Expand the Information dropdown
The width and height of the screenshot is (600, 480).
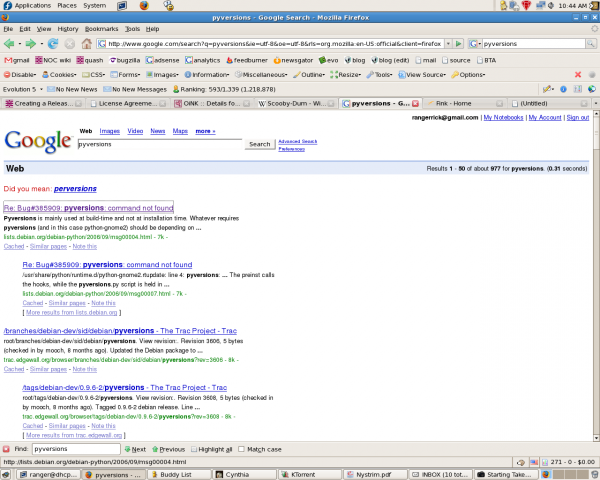[207, 75]
